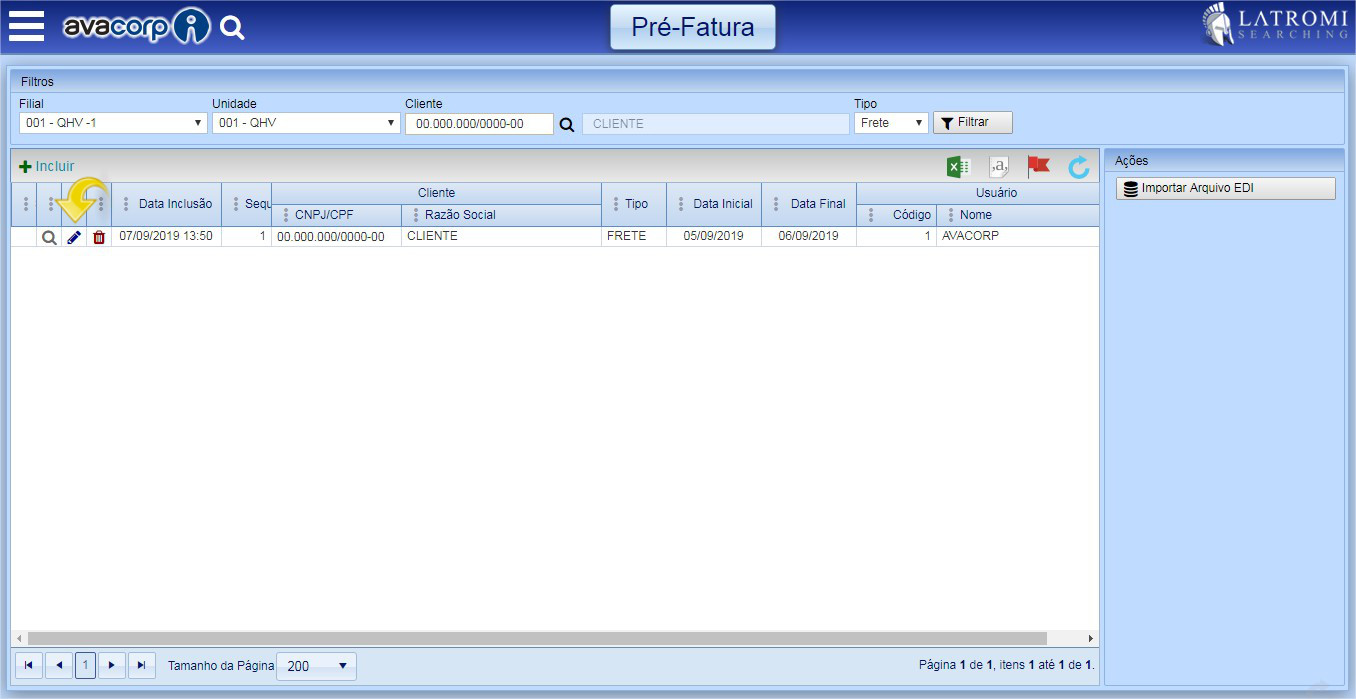Open Data Inclusão column menu
The image size is (1356, 699).
[126, 204]
